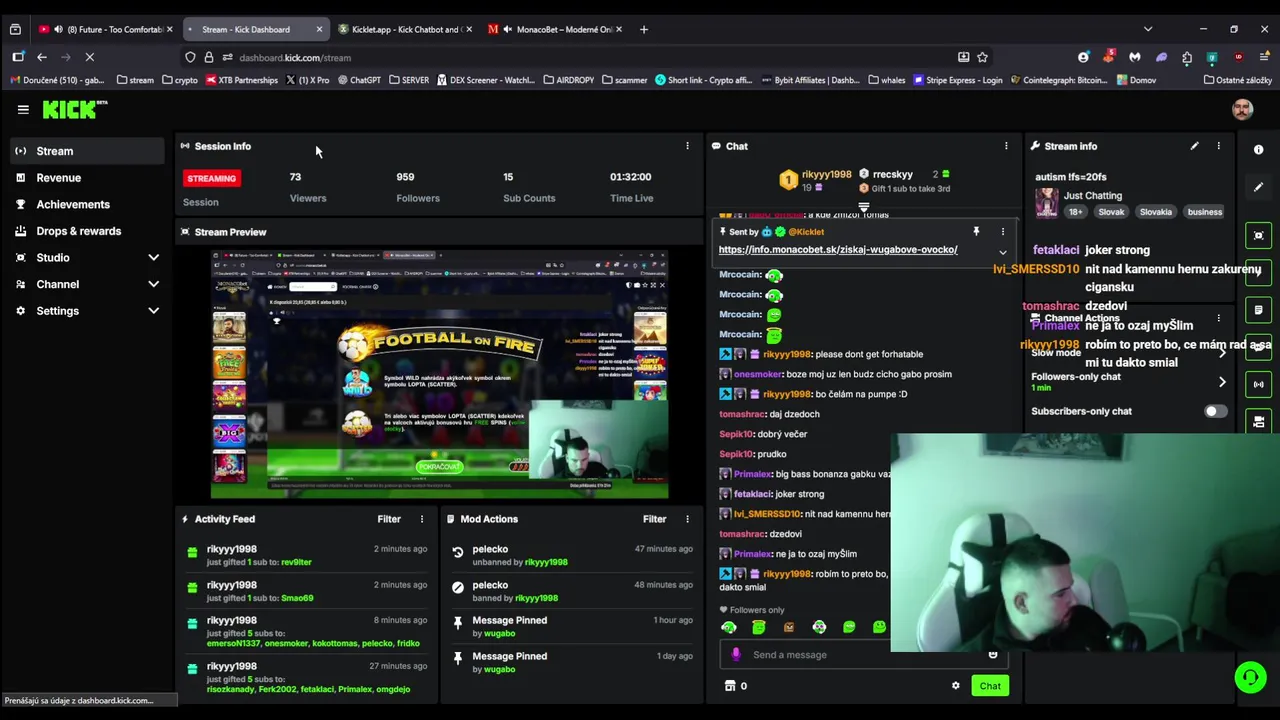Click the broadcast signal icon in right rail
The width and height of the screenshot is (1280, 720).
[1258, 384]
